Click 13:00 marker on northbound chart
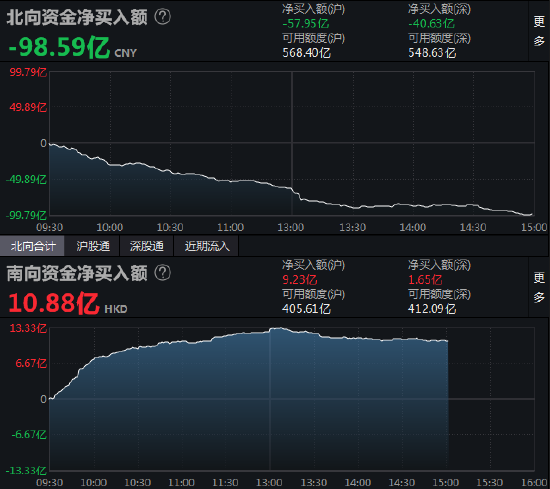This screenshot has width=550, height=489. (x=291, y=227)
